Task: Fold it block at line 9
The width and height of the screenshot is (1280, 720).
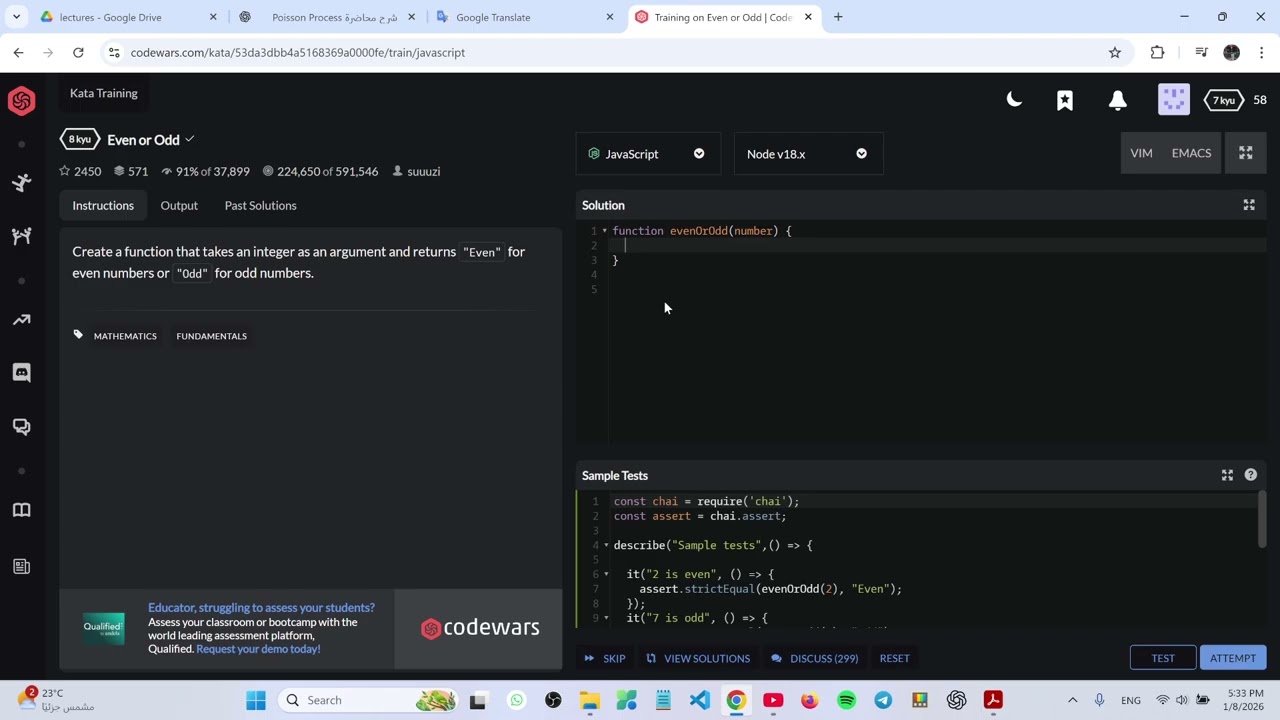Action: [606, 618]
